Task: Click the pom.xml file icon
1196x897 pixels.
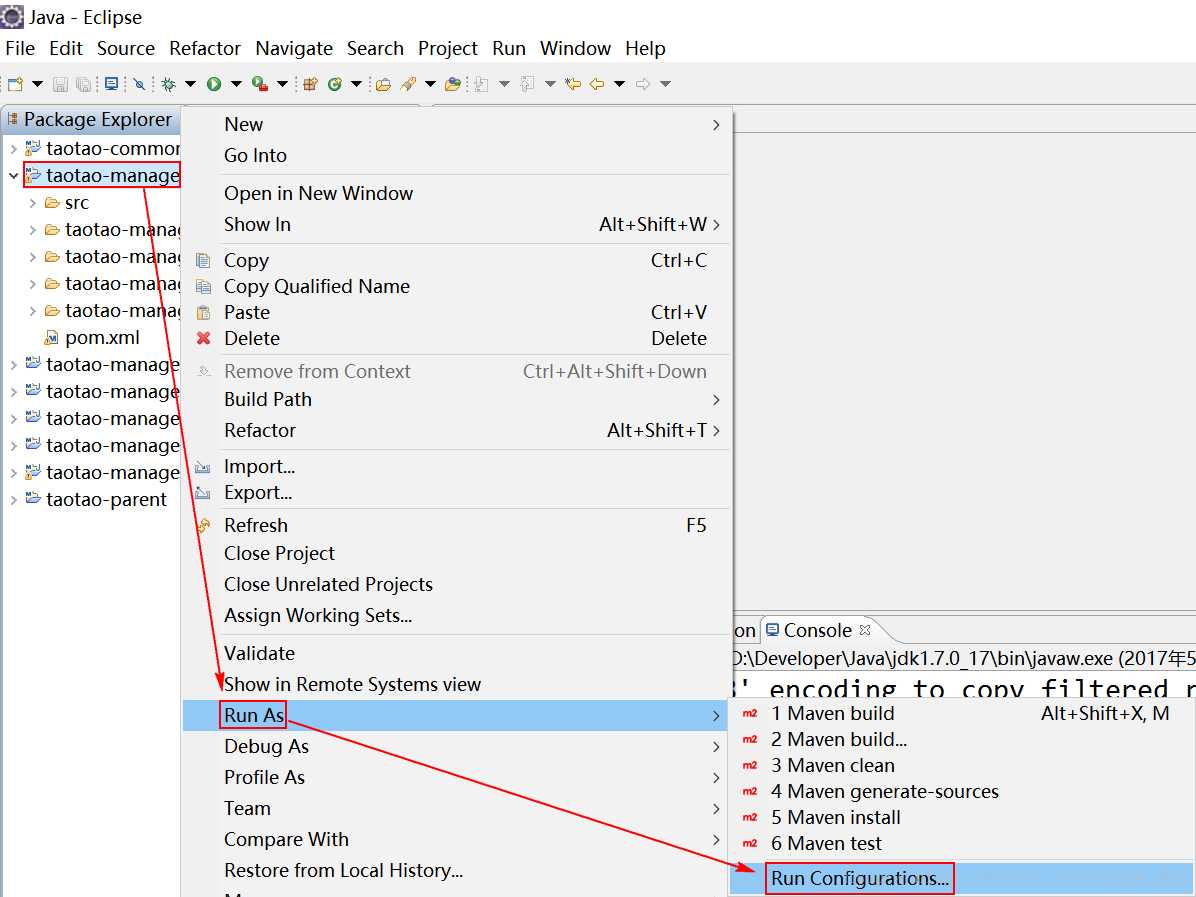Action: (51, 337)
